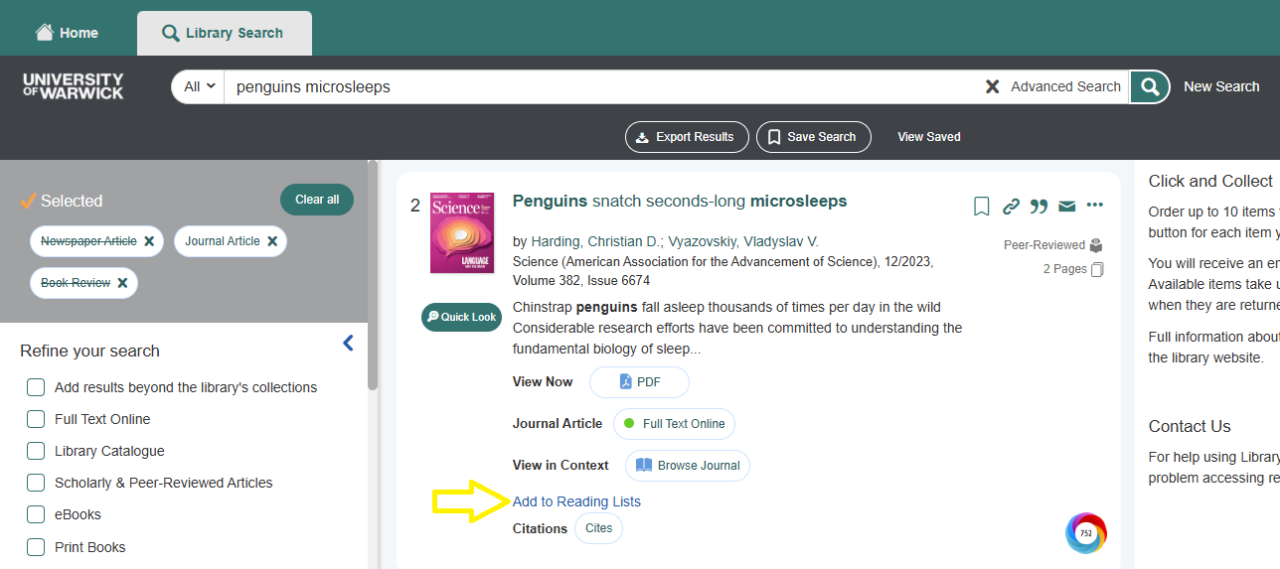Screen dimensions: 1280x569
Task: Remove the Book Review filter
Action: pyautogui.click(x=122, y=283)
